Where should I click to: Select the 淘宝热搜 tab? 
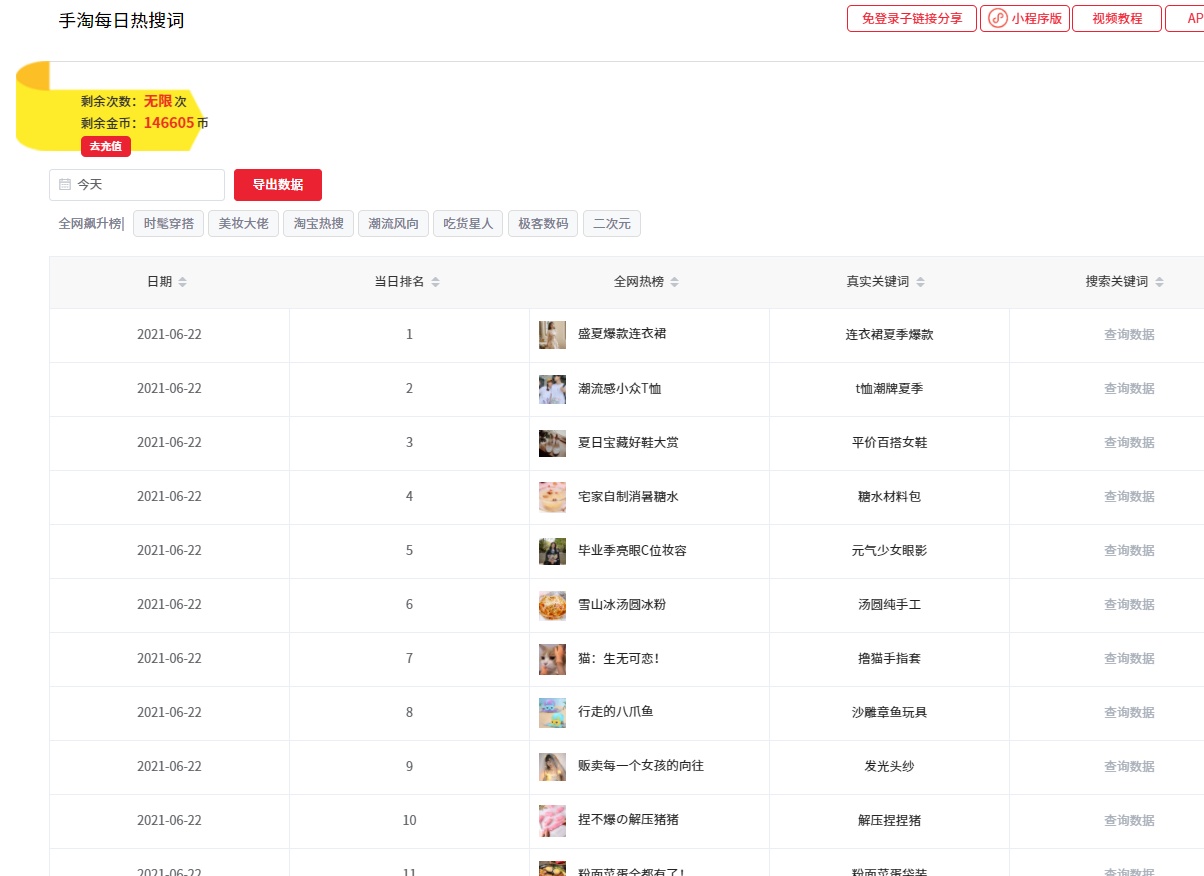point(318,223)
